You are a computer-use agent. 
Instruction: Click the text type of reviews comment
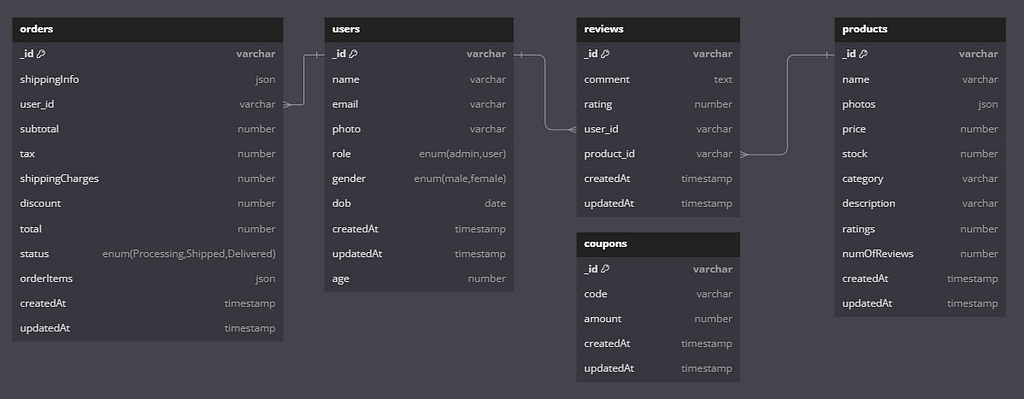(x=723, y=80)
